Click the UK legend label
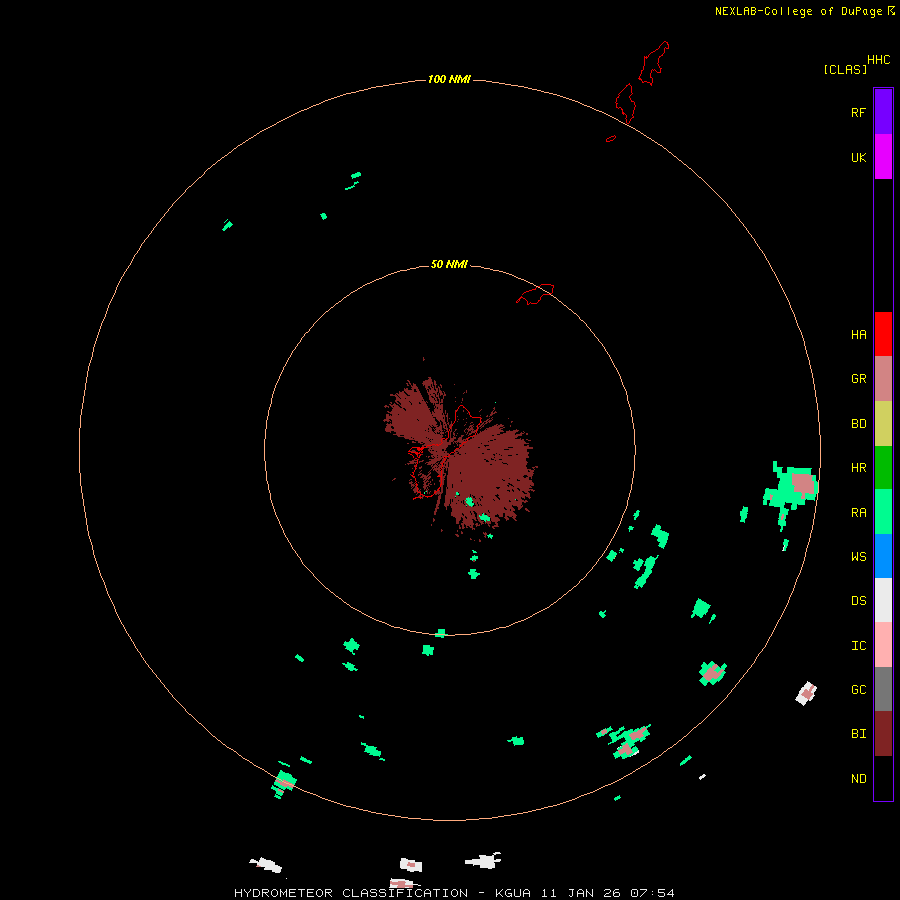The height and width of the screenshot is (900, 900). (x=858, y=158)
